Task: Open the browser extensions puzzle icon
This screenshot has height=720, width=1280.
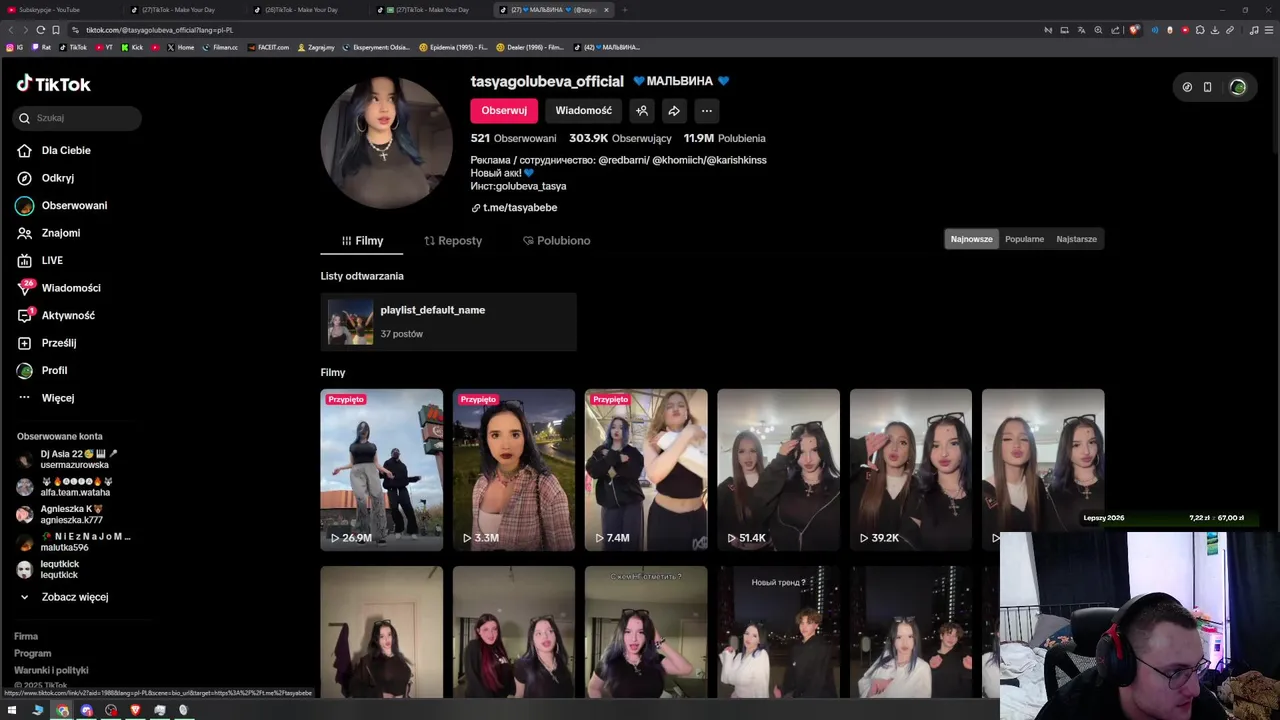Action: (x=1200, y=30)
